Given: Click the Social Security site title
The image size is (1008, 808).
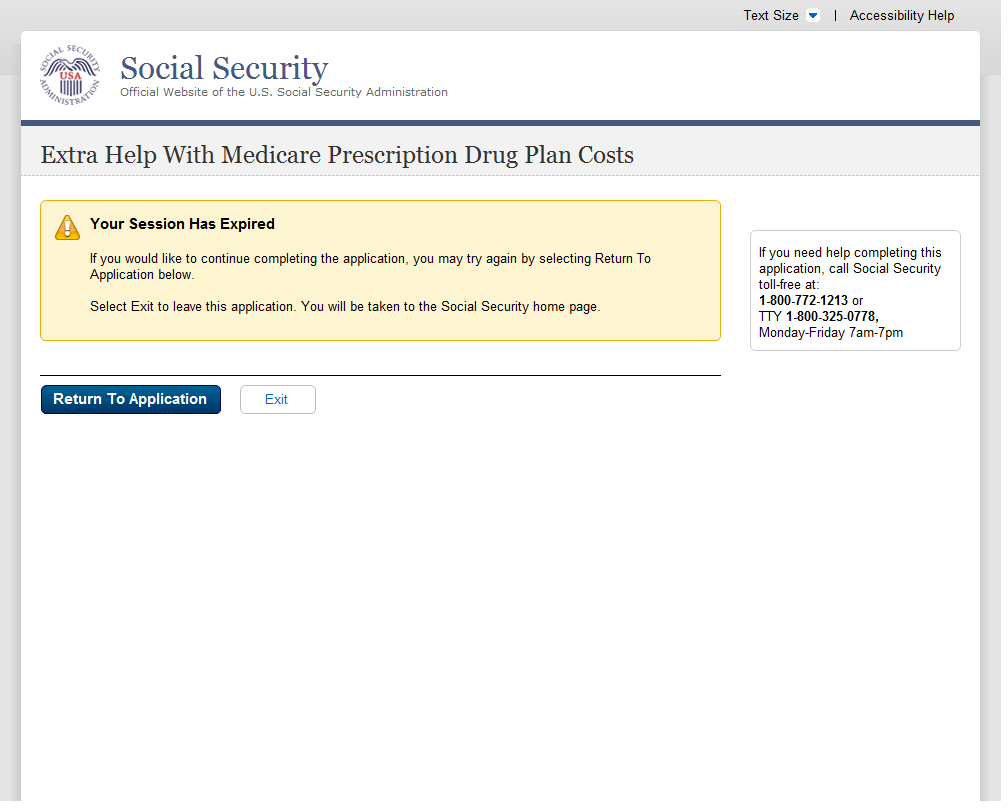Looking at the screenshot, I should (224, 68).
